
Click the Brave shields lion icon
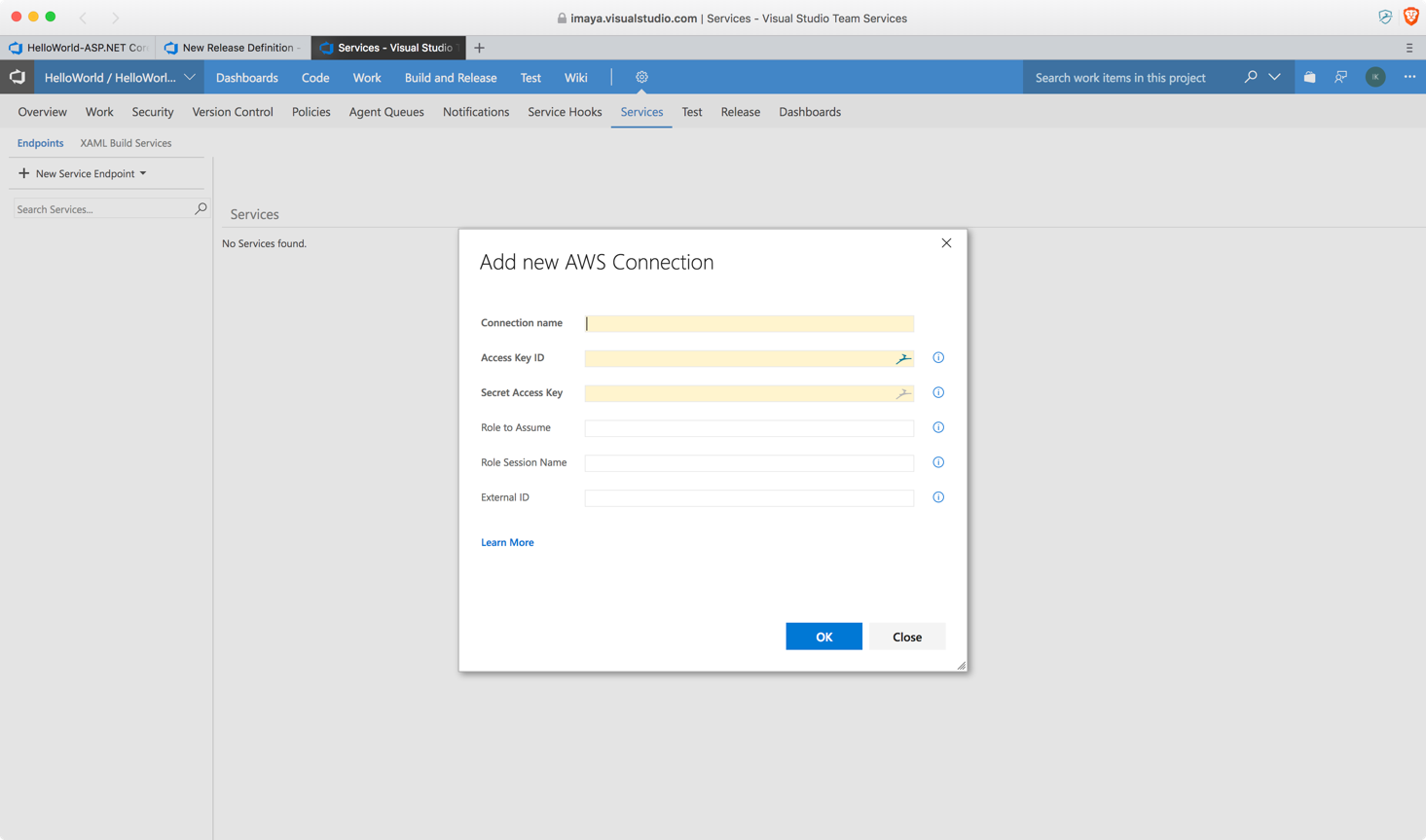tap(1410, 17)
